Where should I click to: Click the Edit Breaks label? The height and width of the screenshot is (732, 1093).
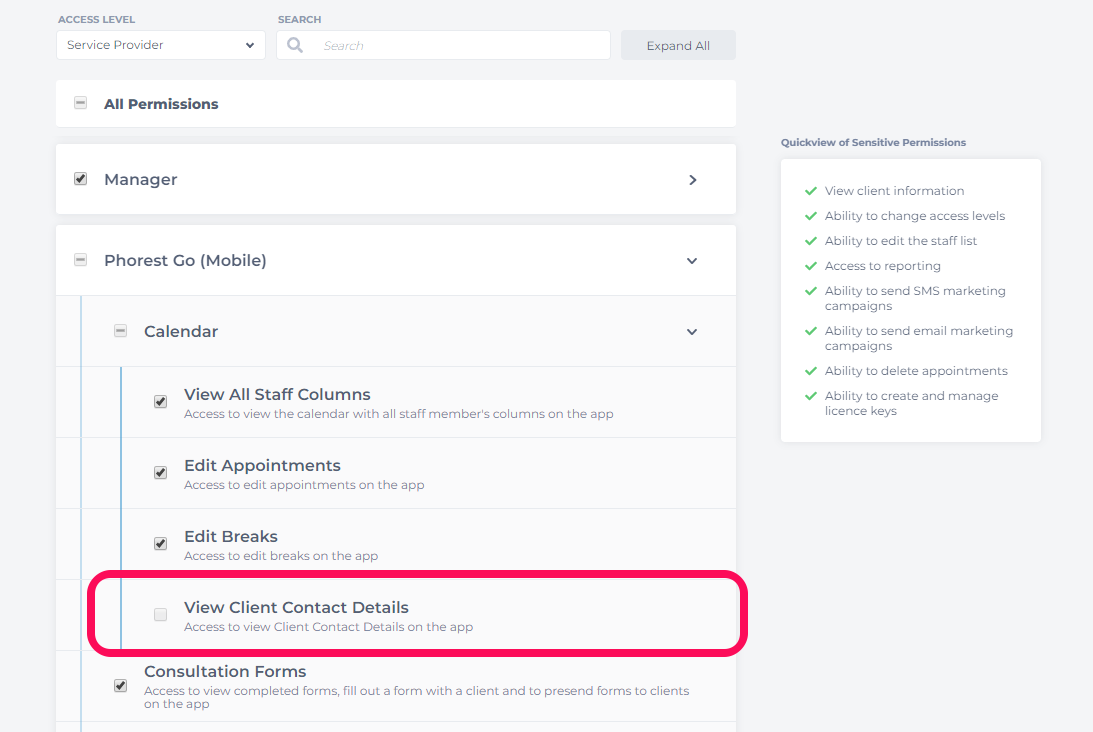click(x=231, y=537)
